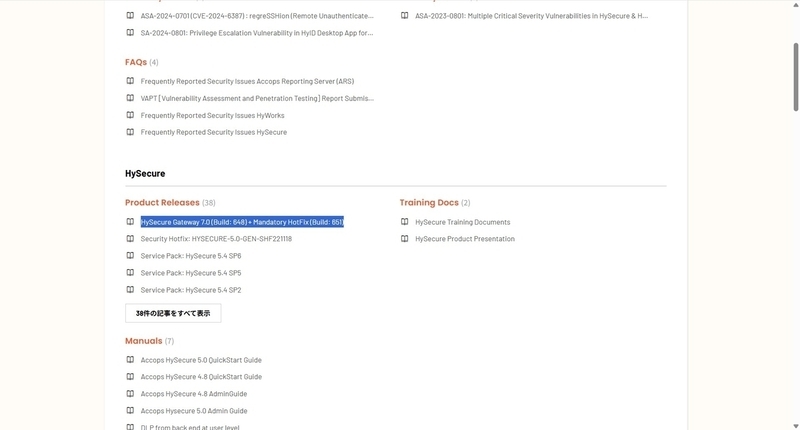Open Accops HySecure 4.8 QuickStart Guide
The height and width of the screenshot is (430, 800).
click(201, 376)
